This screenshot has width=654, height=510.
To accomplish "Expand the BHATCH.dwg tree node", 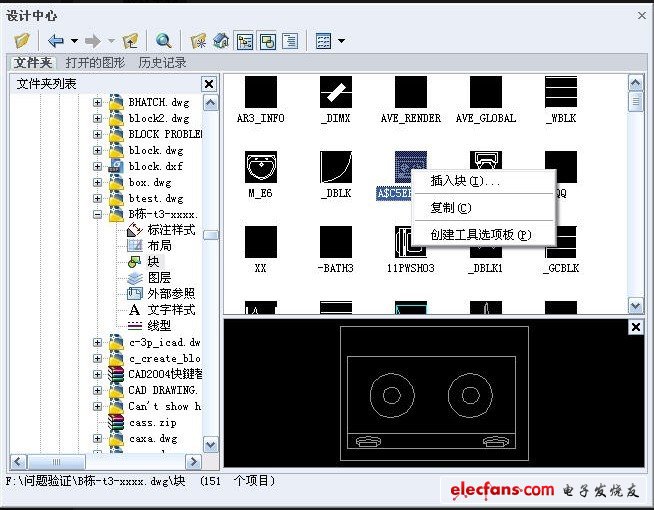I will click(x=98, y=102).
